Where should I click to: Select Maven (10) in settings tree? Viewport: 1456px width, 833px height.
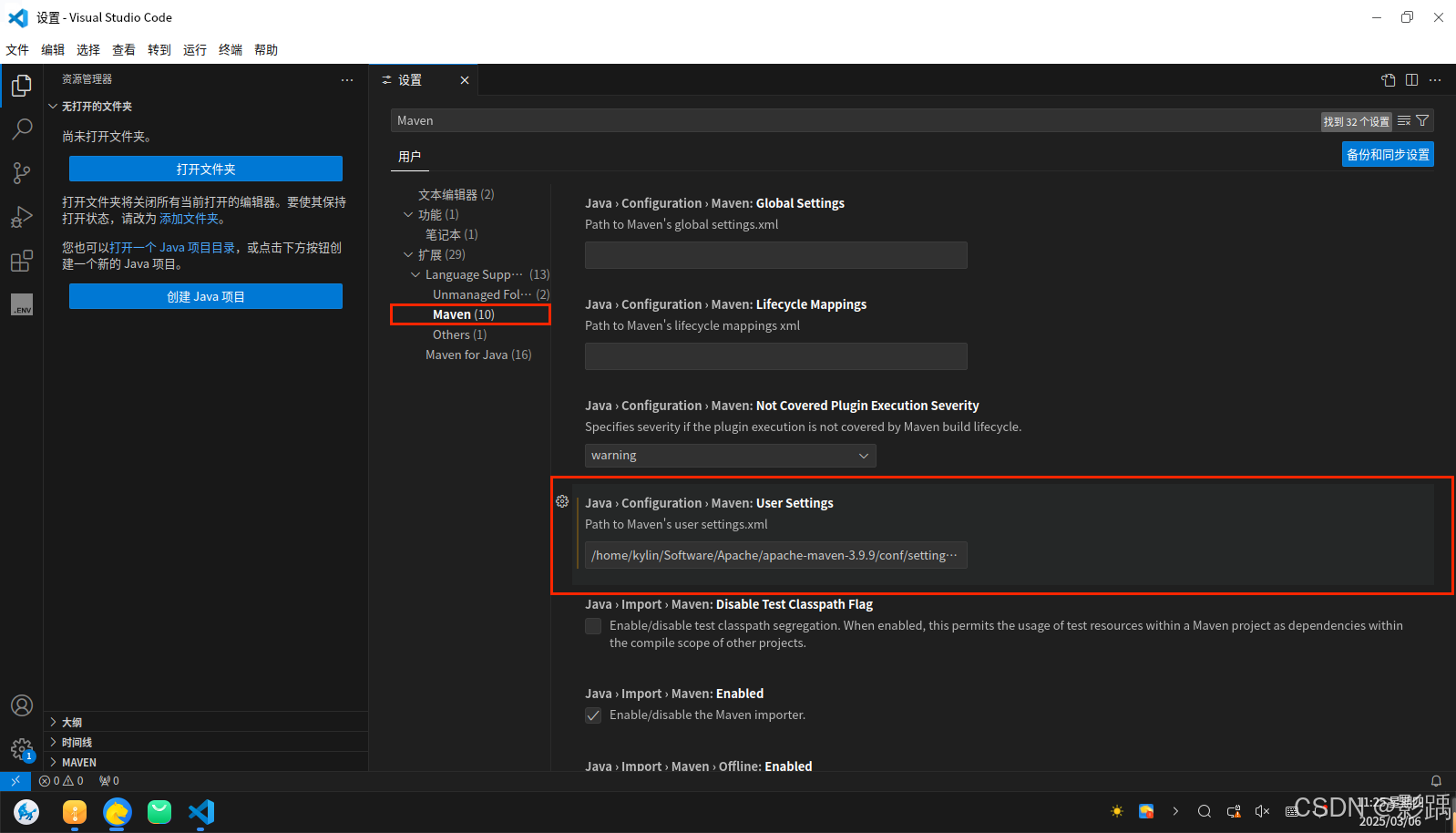(x=464, y=315)
